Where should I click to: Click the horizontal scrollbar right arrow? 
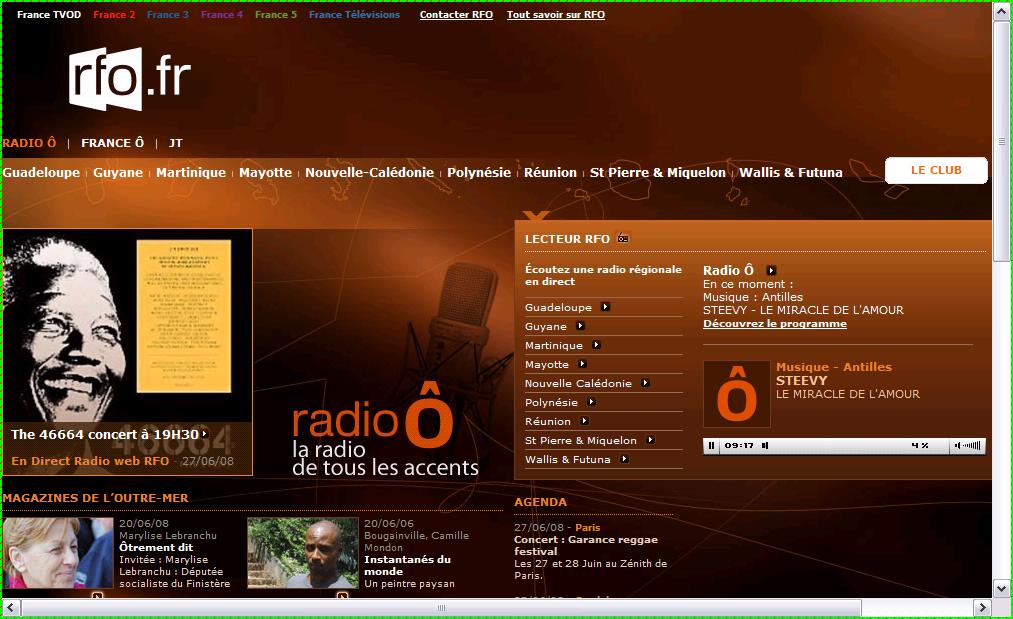pos(983,607)
